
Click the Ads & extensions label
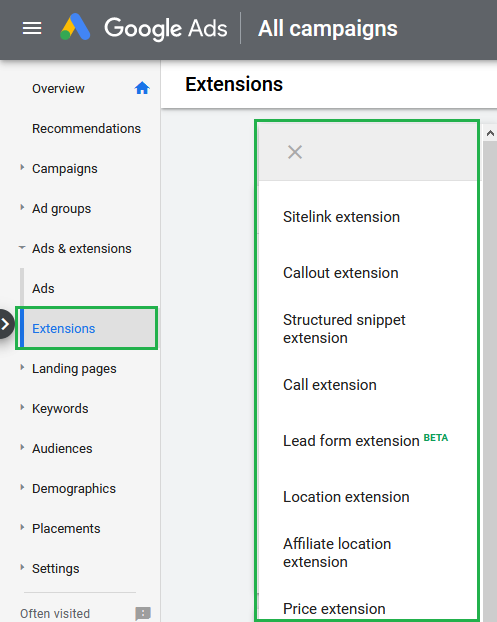click(82, 249)
